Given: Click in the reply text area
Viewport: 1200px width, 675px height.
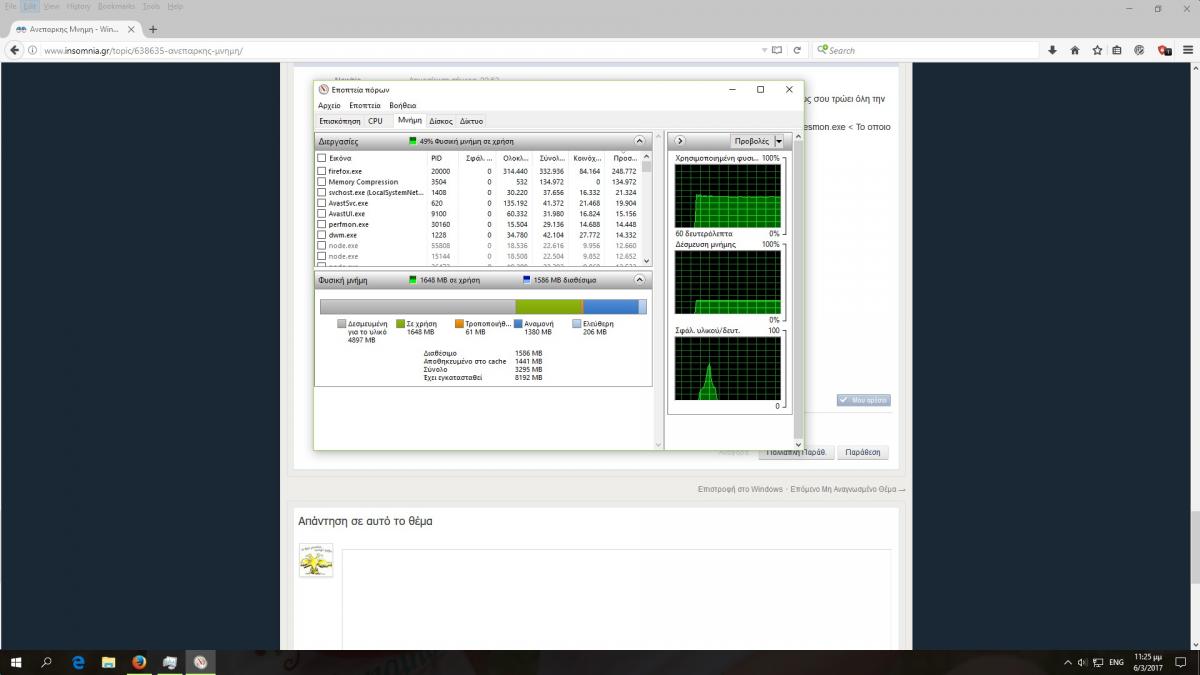Looking at the screenshot, I should 616,598.
